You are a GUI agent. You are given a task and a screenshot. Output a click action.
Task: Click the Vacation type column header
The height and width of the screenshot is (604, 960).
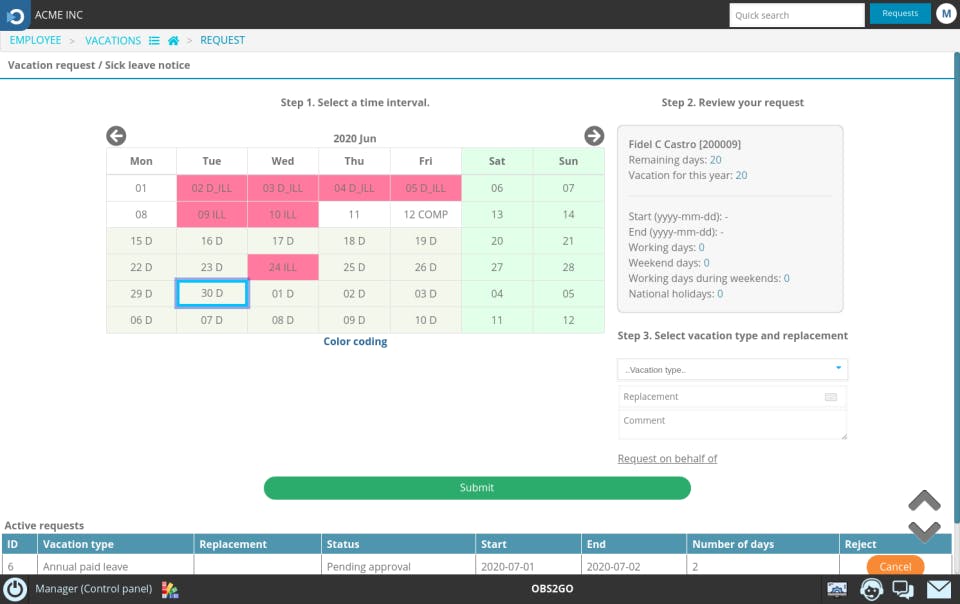tap(116, 544)
